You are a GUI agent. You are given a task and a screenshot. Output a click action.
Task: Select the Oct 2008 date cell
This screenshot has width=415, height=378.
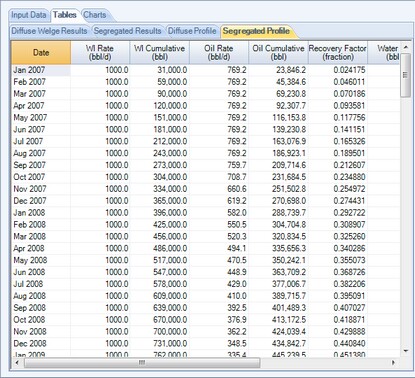pyautogui.click(x=41, y=320)
